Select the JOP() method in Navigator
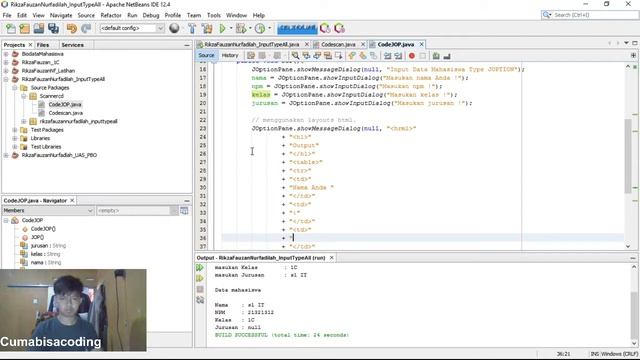 [37, 237]
